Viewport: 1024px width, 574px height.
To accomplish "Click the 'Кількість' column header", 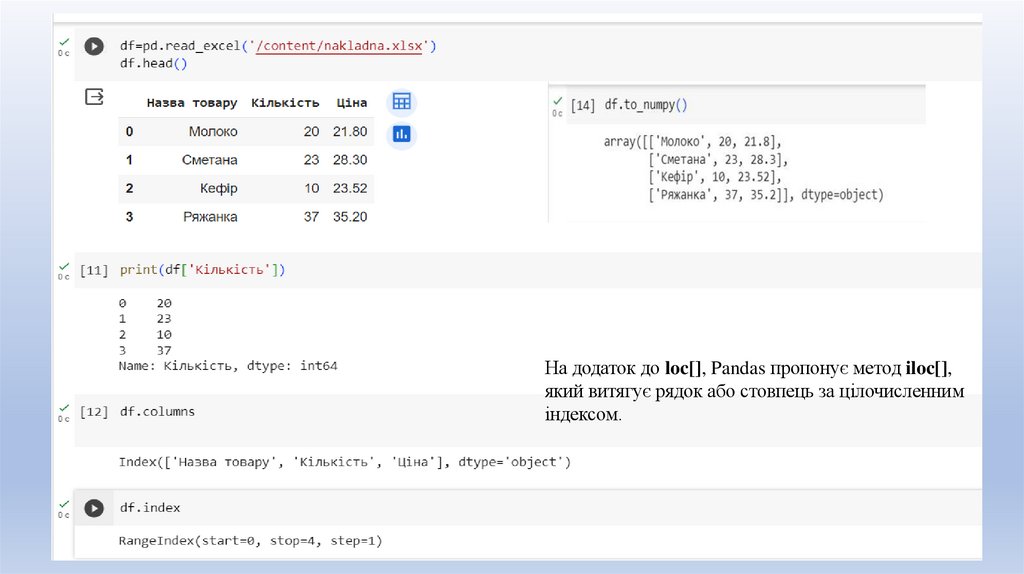I will click(x=285, y=103).
